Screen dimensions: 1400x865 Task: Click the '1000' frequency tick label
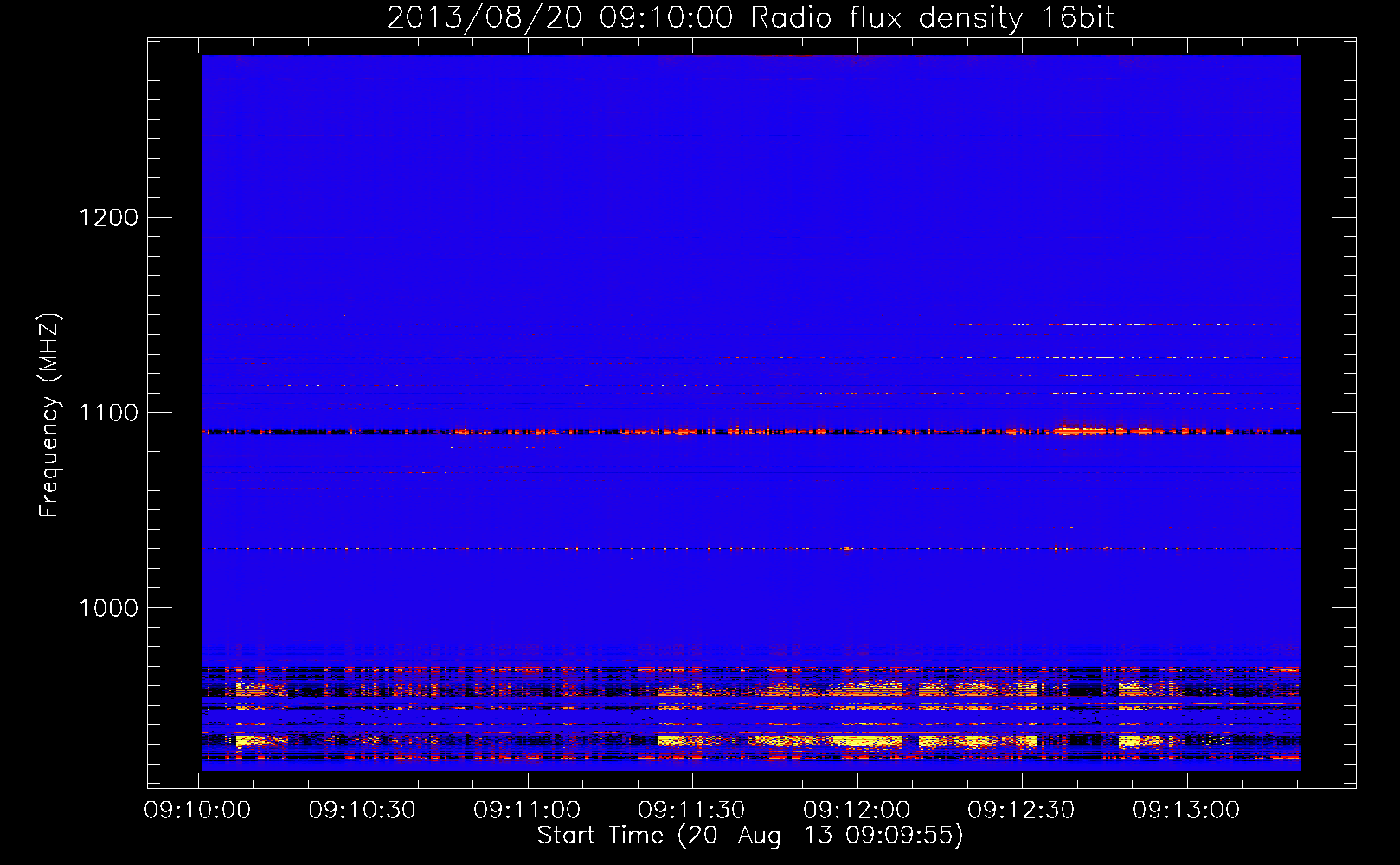tap(109, 608)
